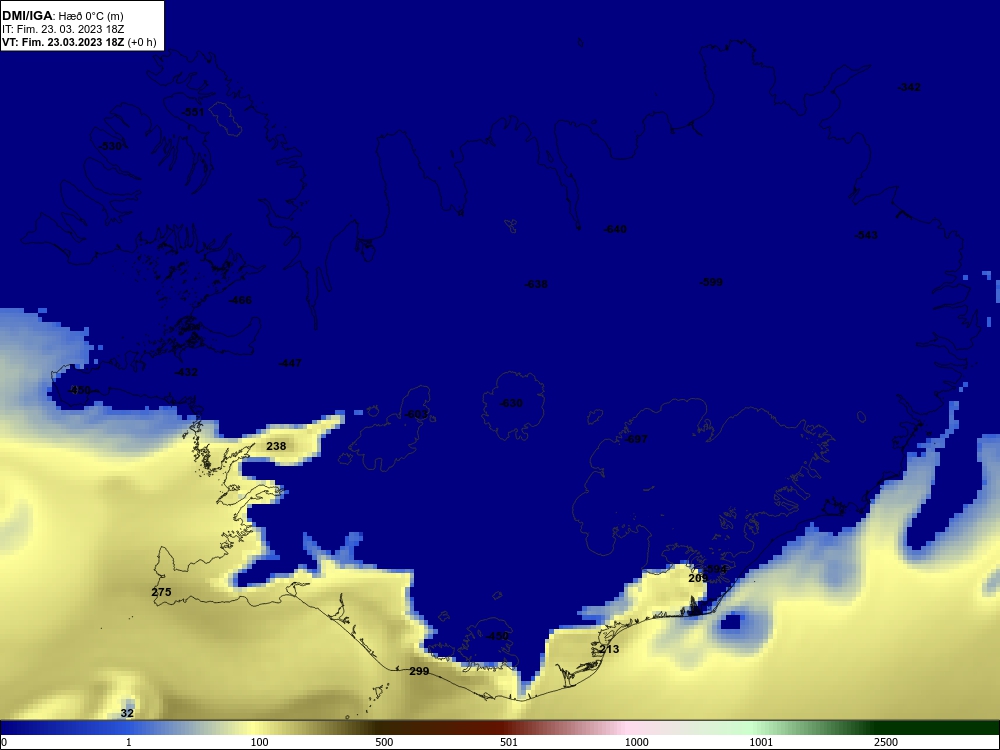Click the '-466' value on the map
Screen dimensions: 1000x750
coord(240,300)
